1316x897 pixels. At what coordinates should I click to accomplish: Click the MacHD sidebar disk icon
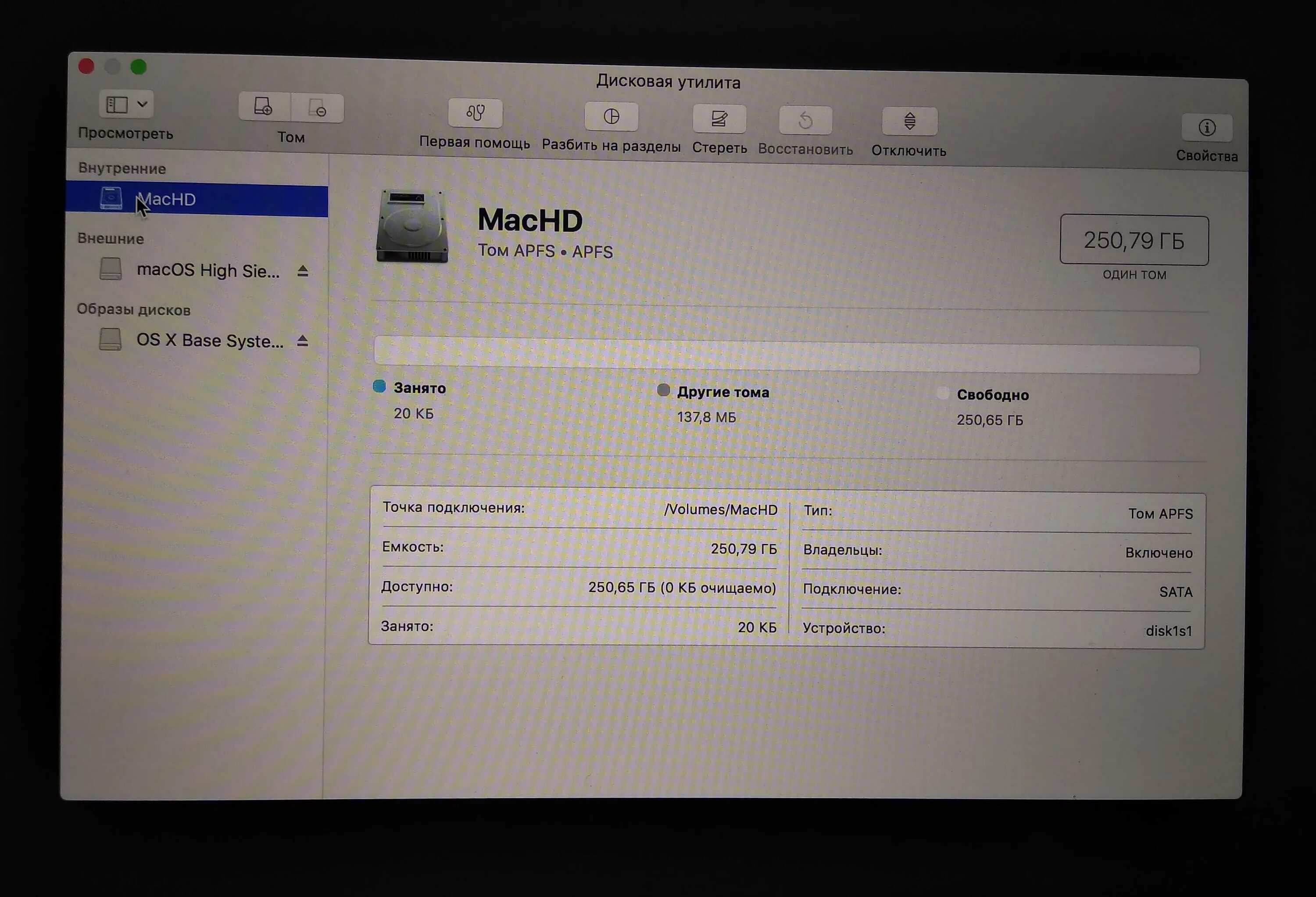click(x=111, y=198)
